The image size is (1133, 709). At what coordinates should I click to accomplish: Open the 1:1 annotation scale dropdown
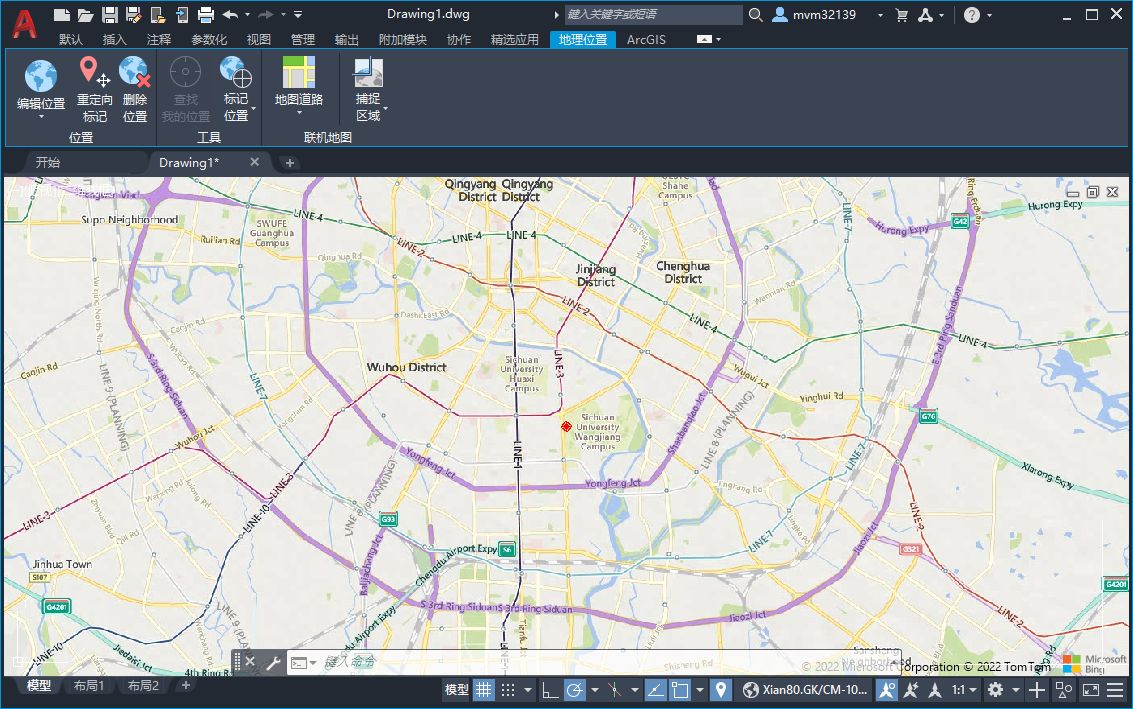click(x=964, y=689)
